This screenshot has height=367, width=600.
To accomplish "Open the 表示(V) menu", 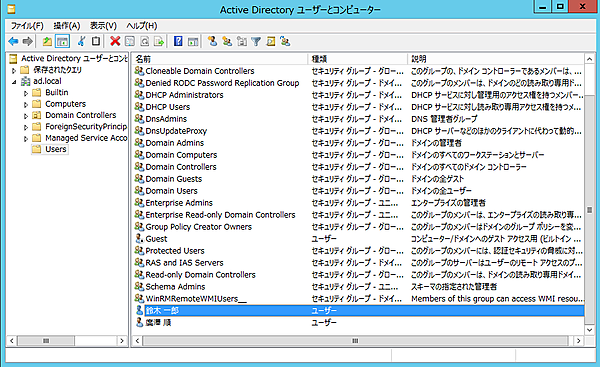I will pos(103,26).
